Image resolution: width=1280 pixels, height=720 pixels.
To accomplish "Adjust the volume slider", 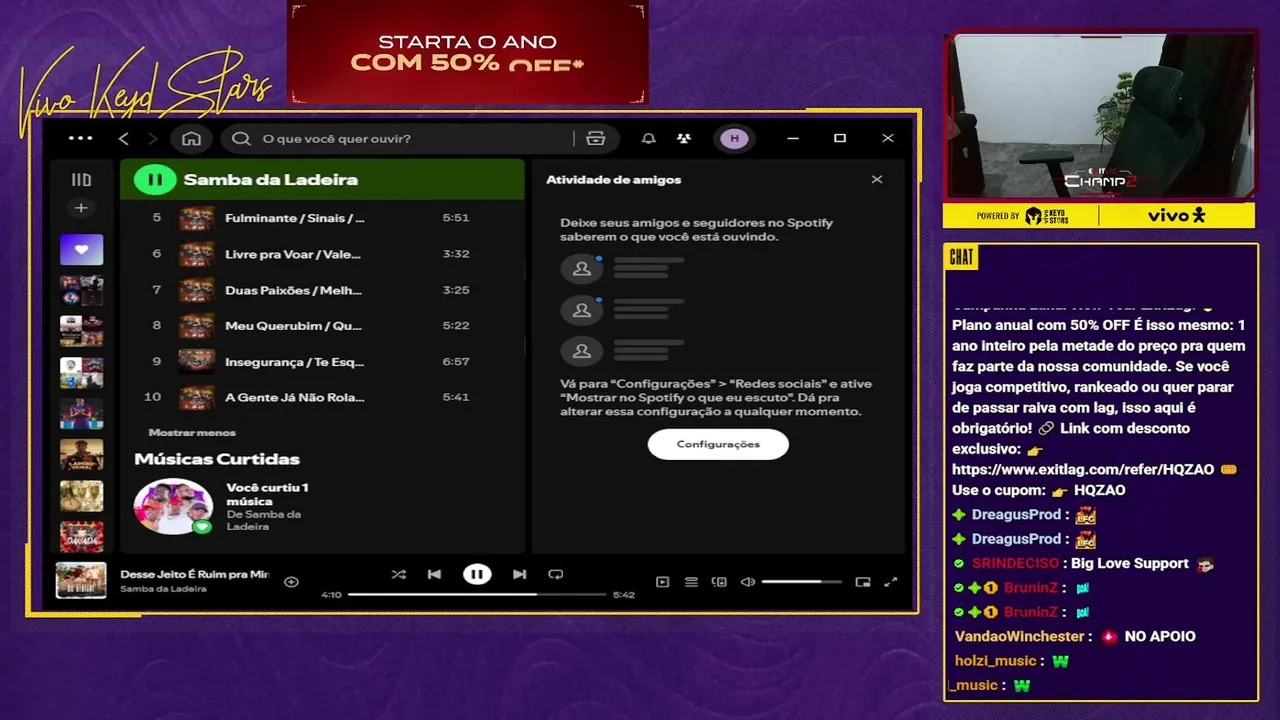I will tap(801, 582).
